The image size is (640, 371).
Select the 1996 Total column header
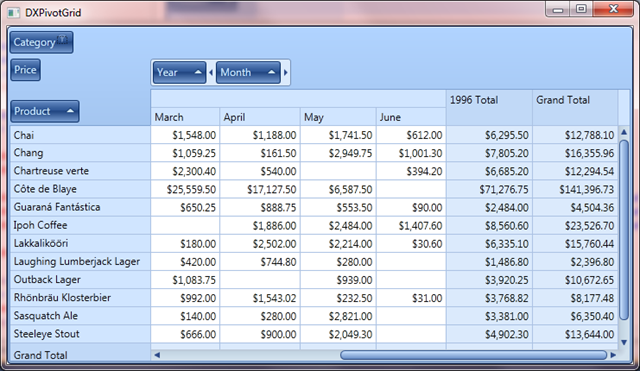coord(489,108)
